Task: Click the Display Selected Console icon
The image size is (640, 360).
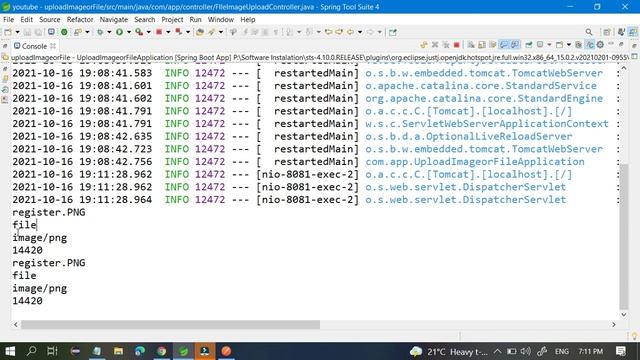Action: [540, 45]
